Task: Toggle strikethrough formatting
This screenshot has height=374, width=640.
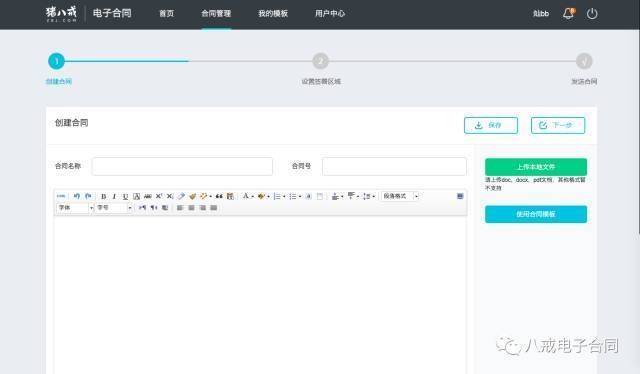Action: (148, 196)
